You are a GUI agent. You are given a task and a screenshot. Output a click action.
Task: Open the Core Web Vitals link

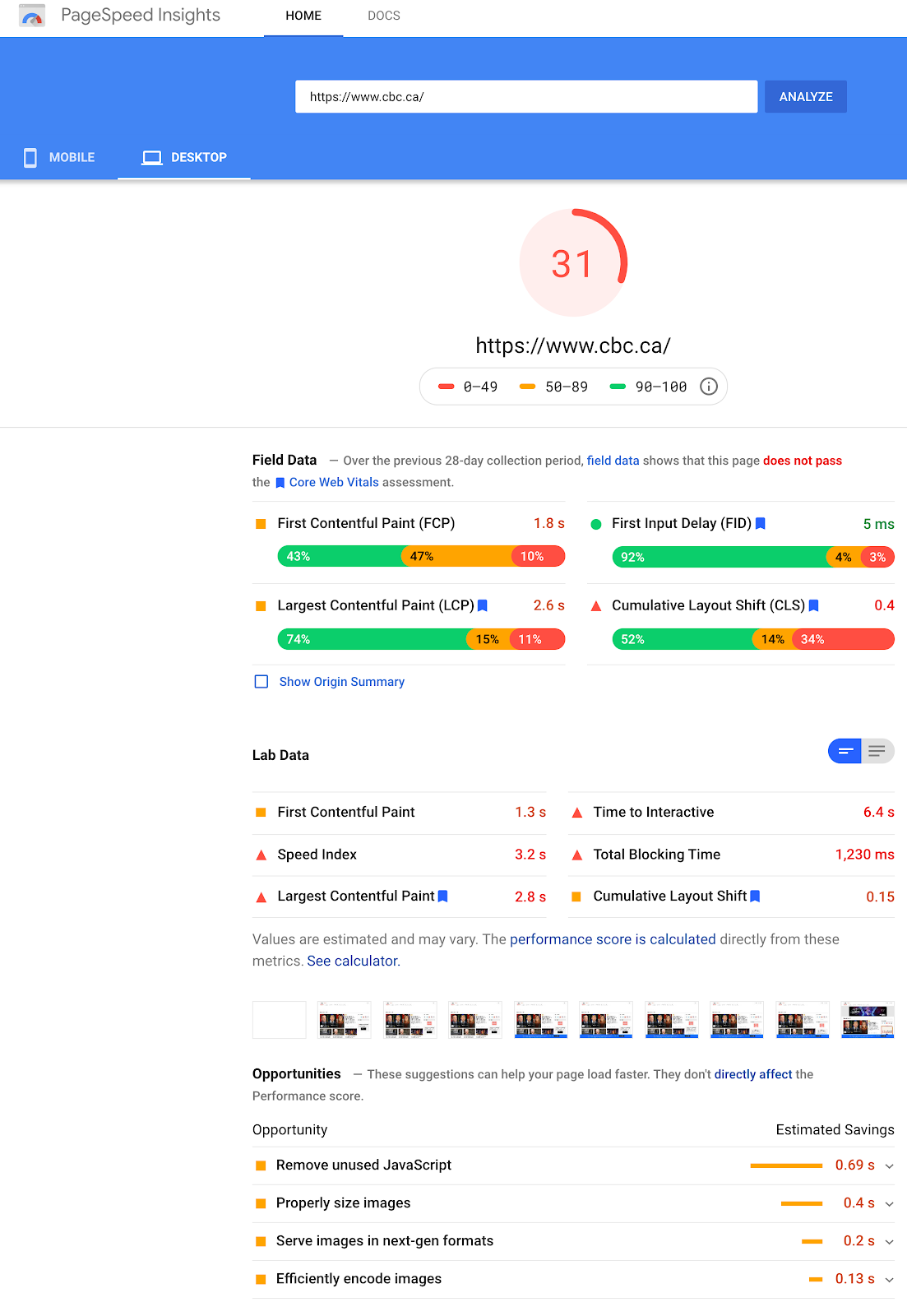click(x=334, y=483)
